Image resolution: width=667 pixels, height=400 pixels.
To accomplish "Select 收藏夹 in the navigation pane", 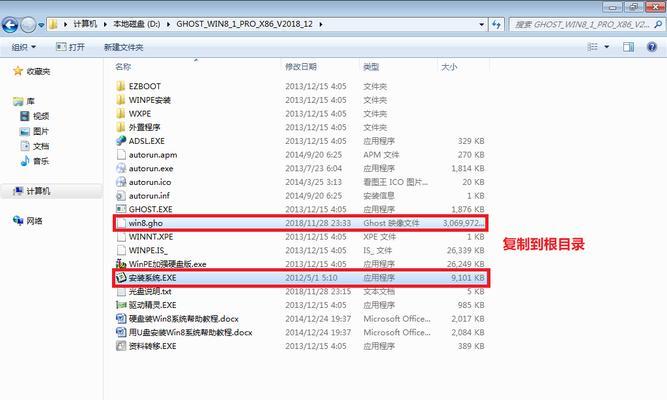I will [38, 71].
